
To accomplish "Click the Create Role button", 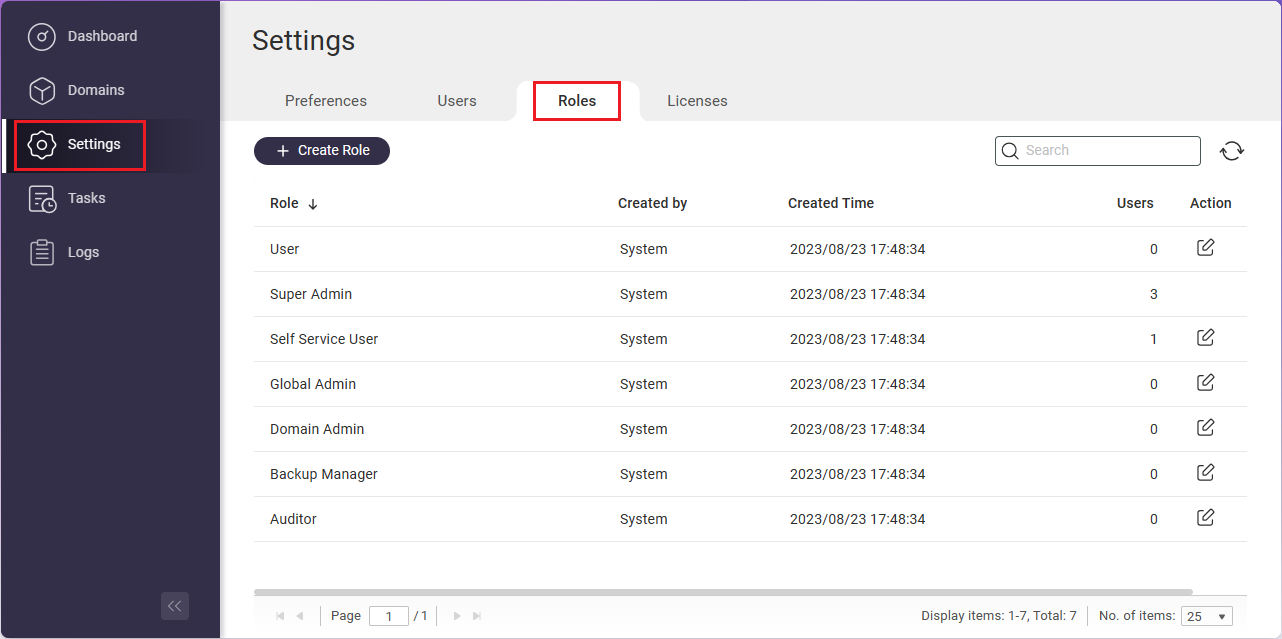I will (322, 151).
